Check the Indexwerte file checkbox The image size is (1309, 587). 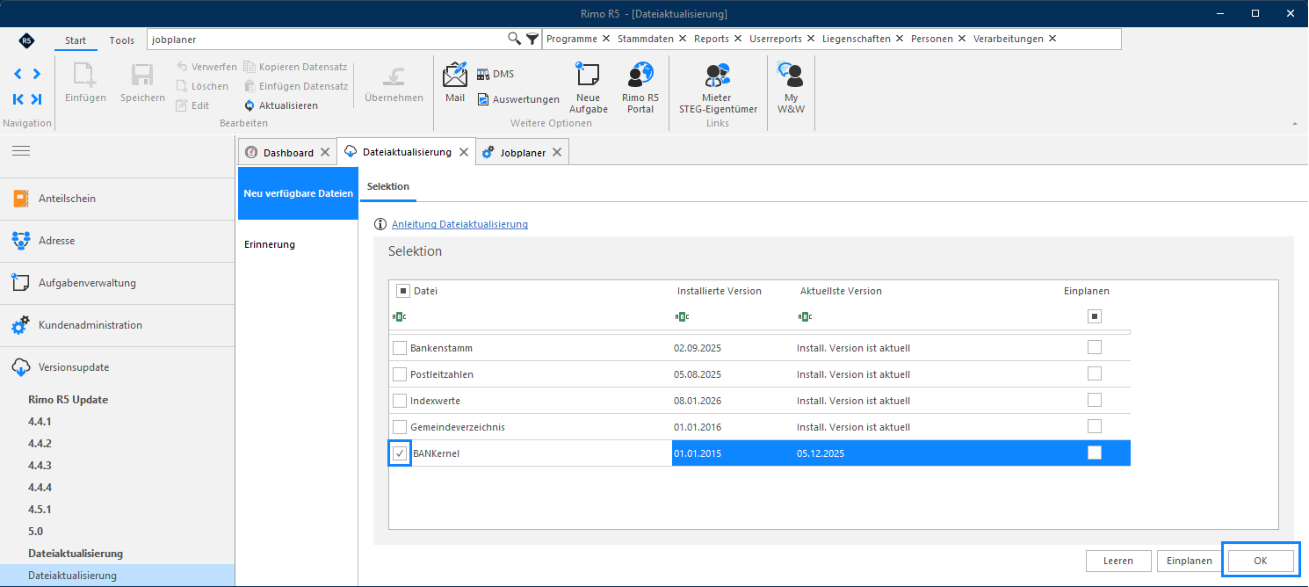400,400
